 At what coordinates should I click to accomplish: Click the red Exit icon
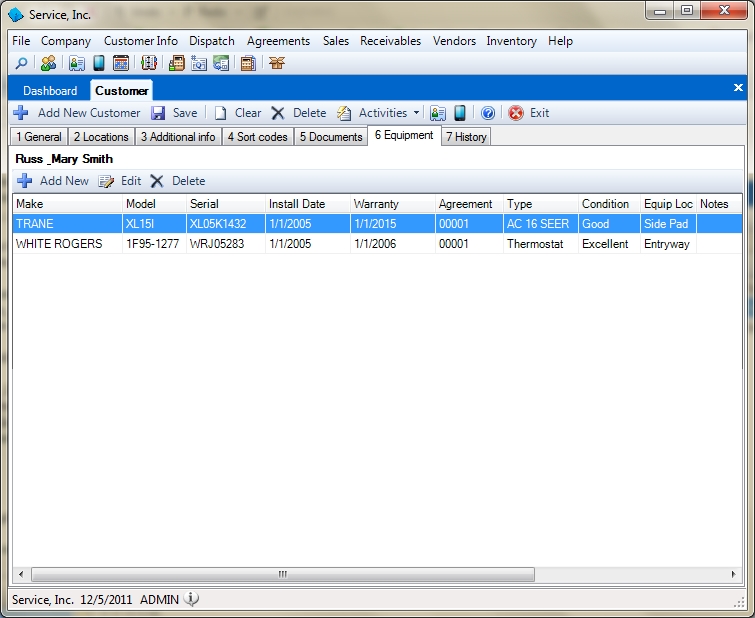point(516,113)
